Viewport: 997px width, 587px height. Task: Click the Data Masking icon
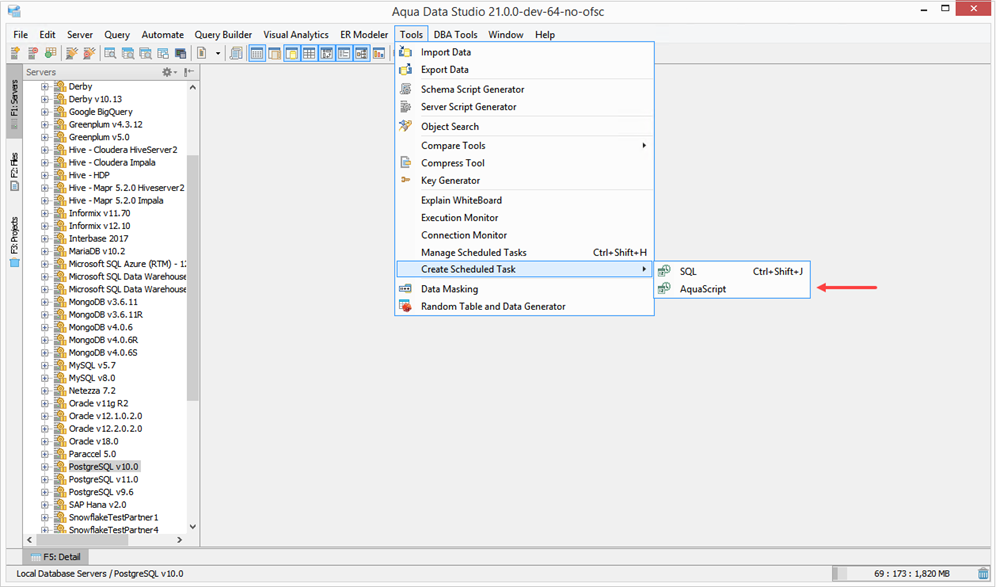pos(406,289)
